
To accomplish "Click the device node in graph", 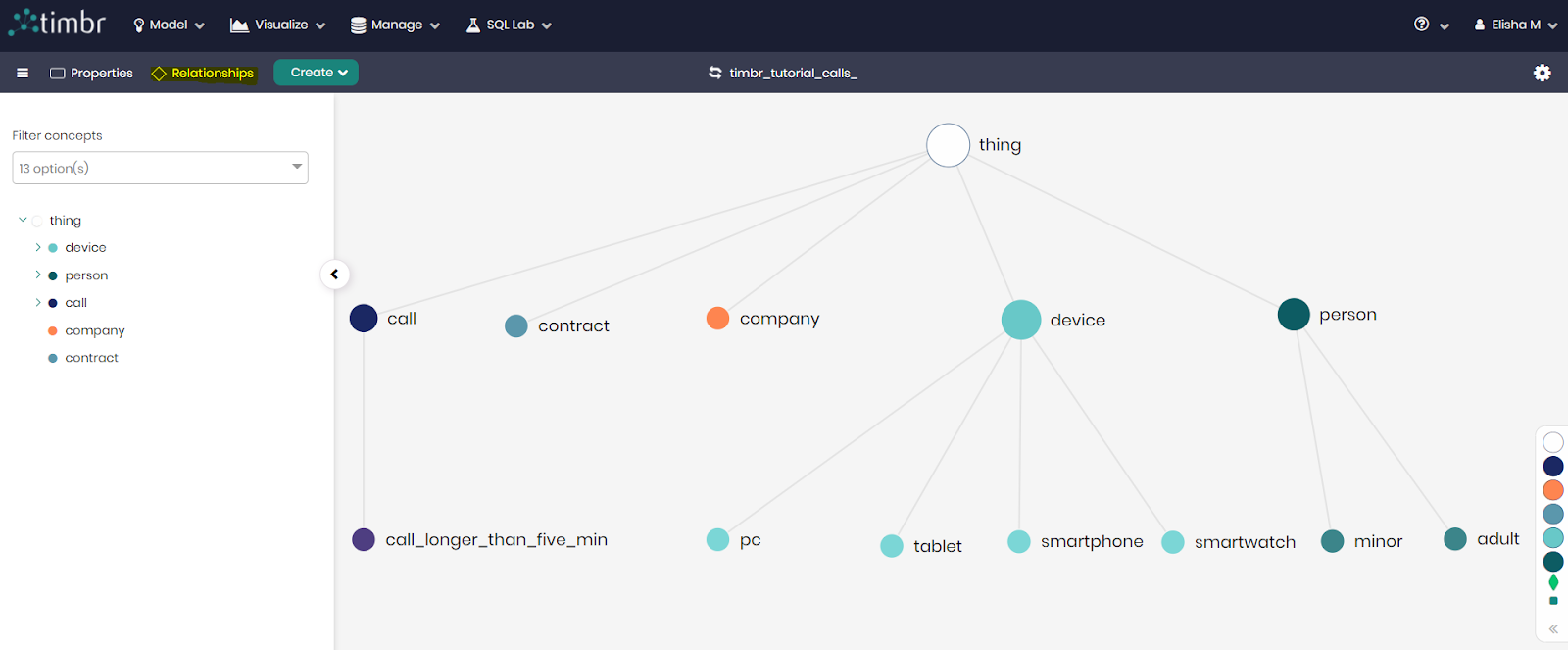I will 1020,320.
